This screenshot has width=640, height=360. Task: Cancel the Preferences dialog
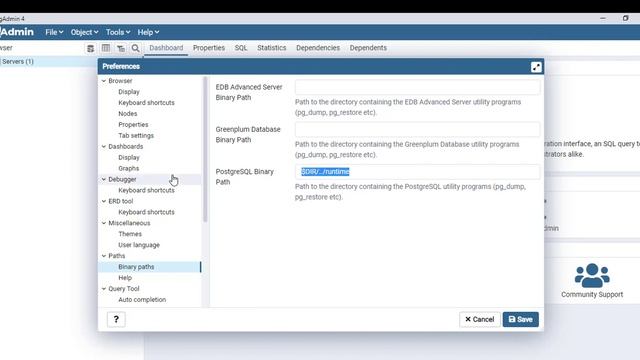tap(480, 319)
